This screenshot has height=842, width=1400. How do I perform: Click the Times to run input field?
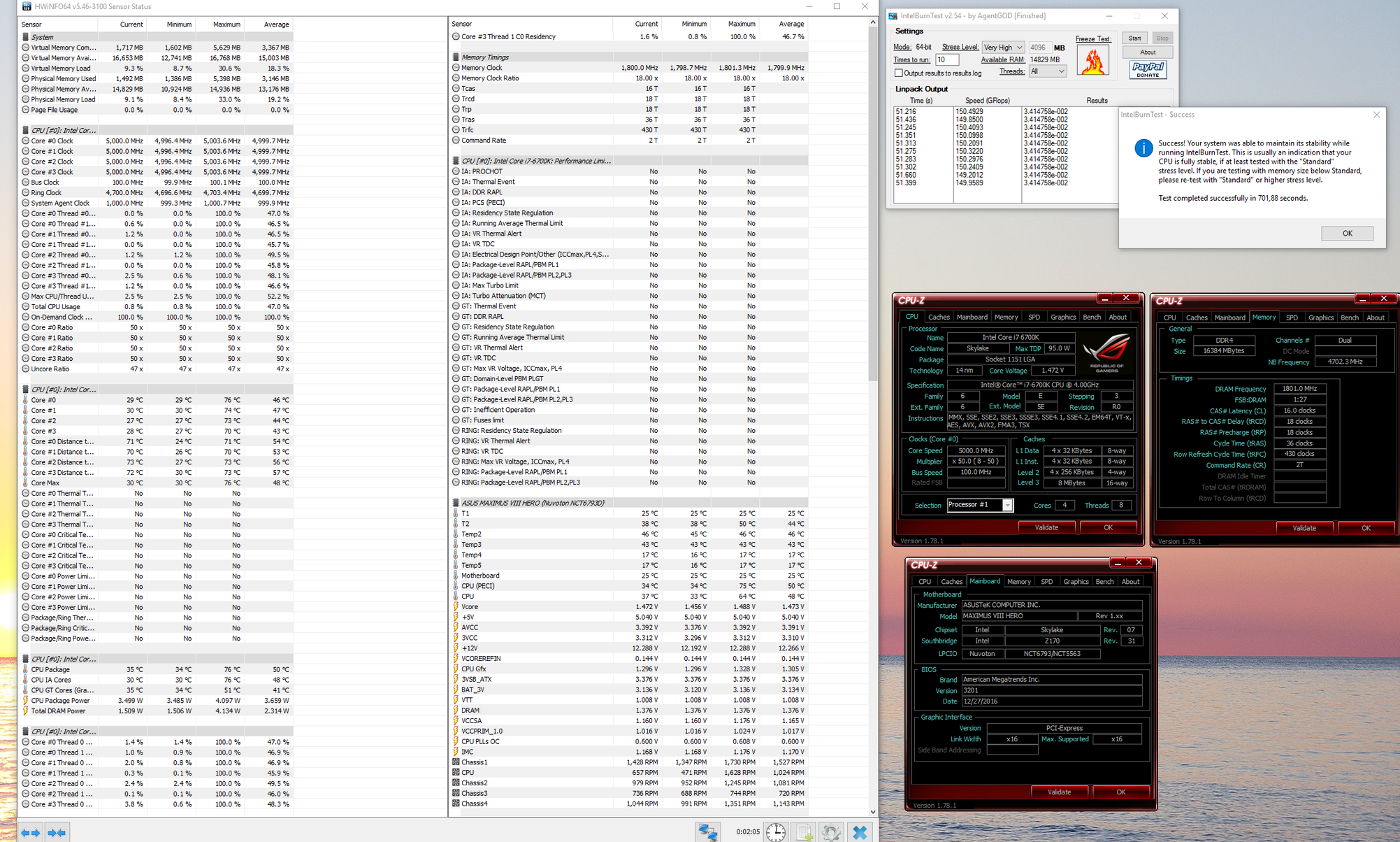pos(946,60)
